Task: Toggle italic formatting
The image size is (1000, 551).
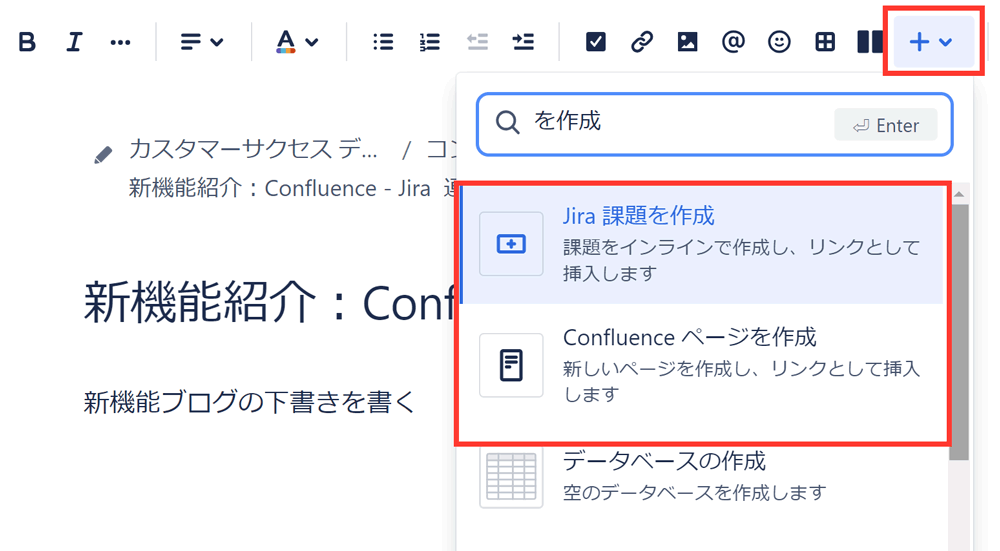Action: tap(74, 42)
